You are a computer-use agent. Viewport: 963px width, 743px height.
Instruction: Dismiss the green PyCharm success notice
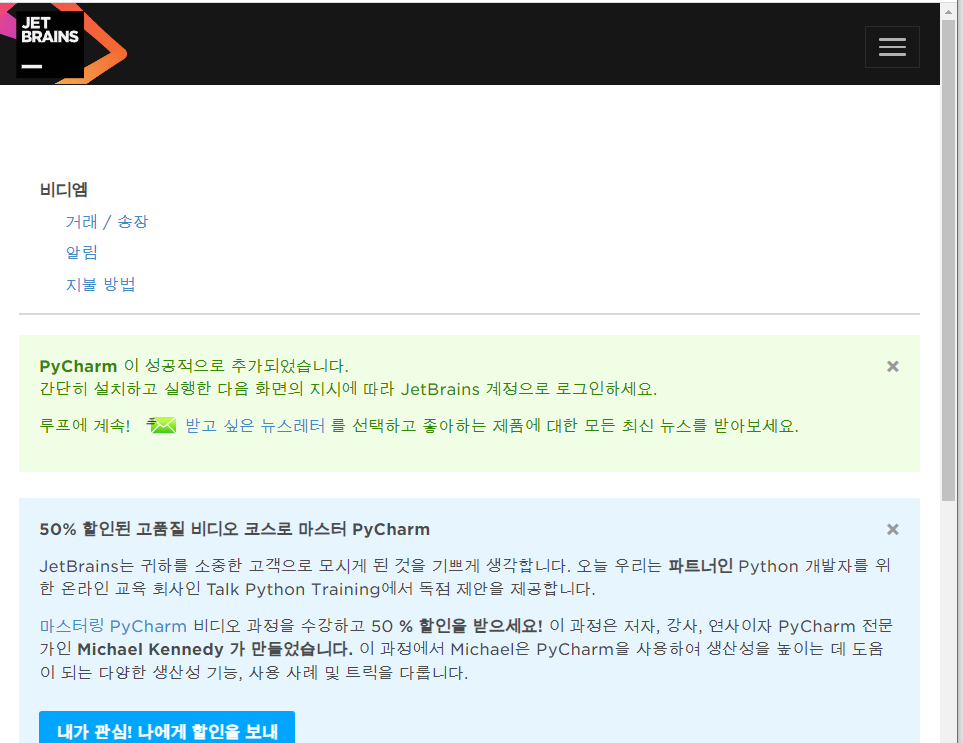pos(892,367)
